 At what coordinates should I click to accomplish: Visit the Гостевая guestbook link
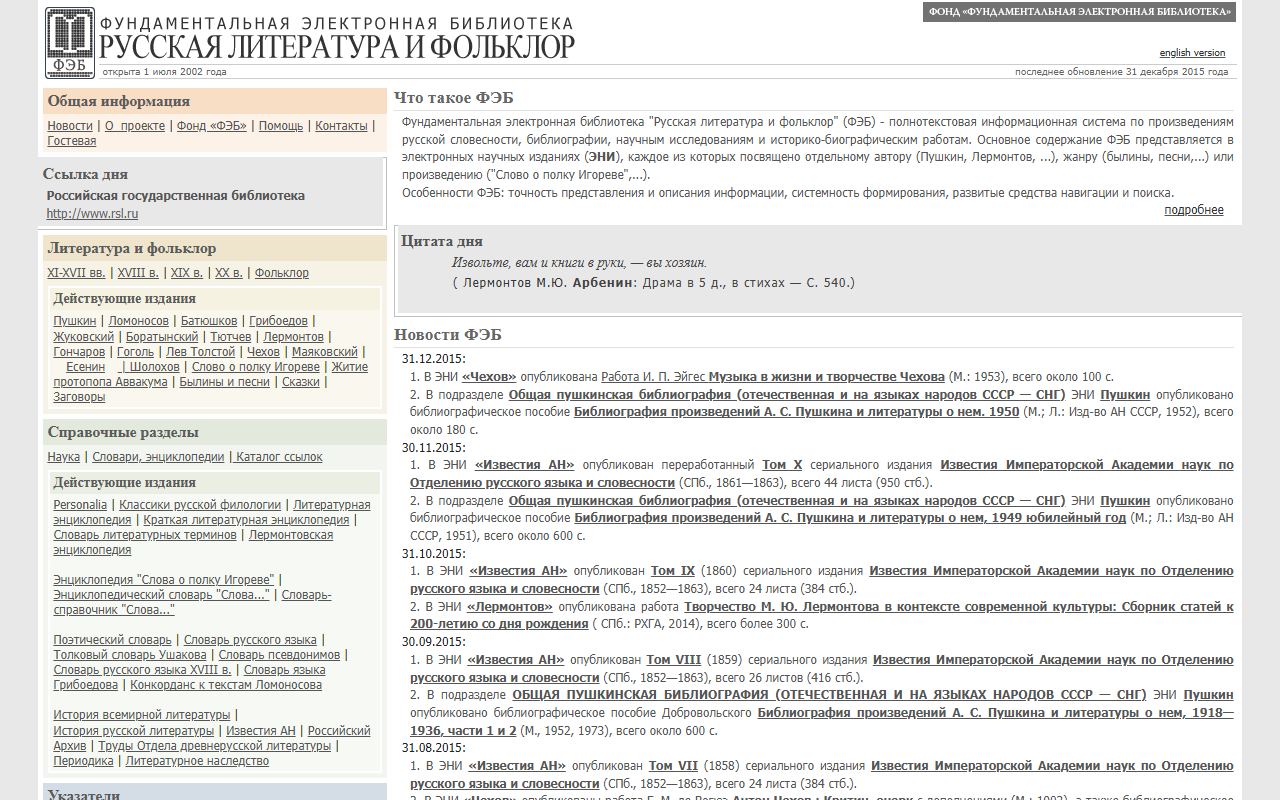point(72,141)
